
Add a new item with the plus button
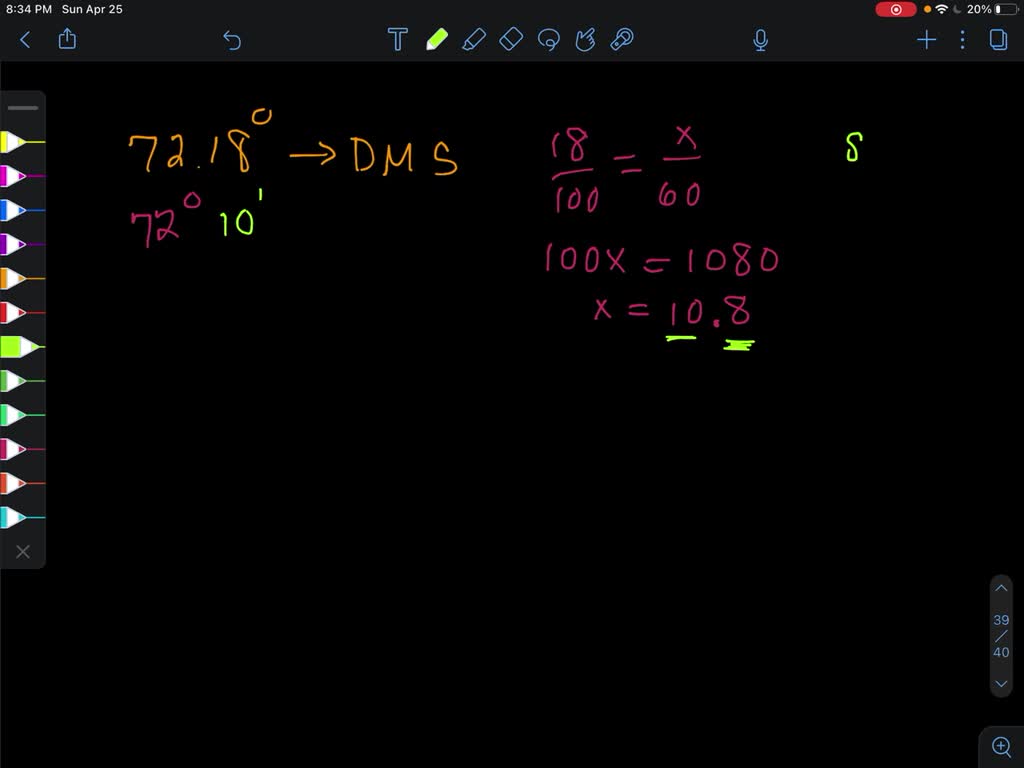click(x=925, y=40)
